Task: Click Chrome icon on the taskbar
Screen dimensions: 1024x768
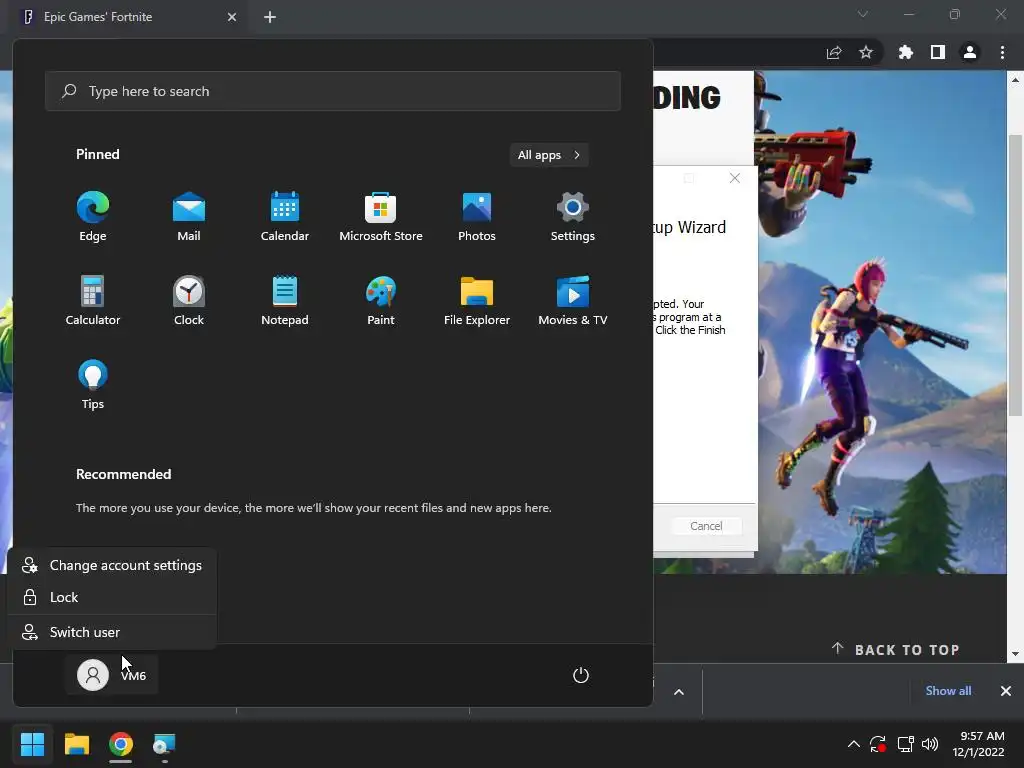Action: point(121,744)
